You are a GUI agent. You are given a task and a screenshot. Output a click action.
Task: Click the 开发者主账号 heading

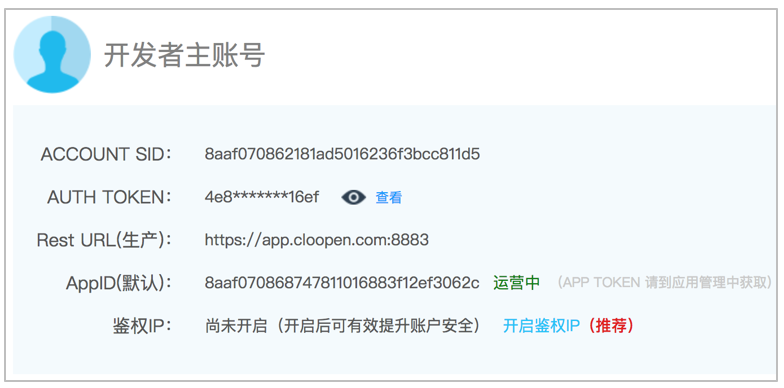pos(184,55)
